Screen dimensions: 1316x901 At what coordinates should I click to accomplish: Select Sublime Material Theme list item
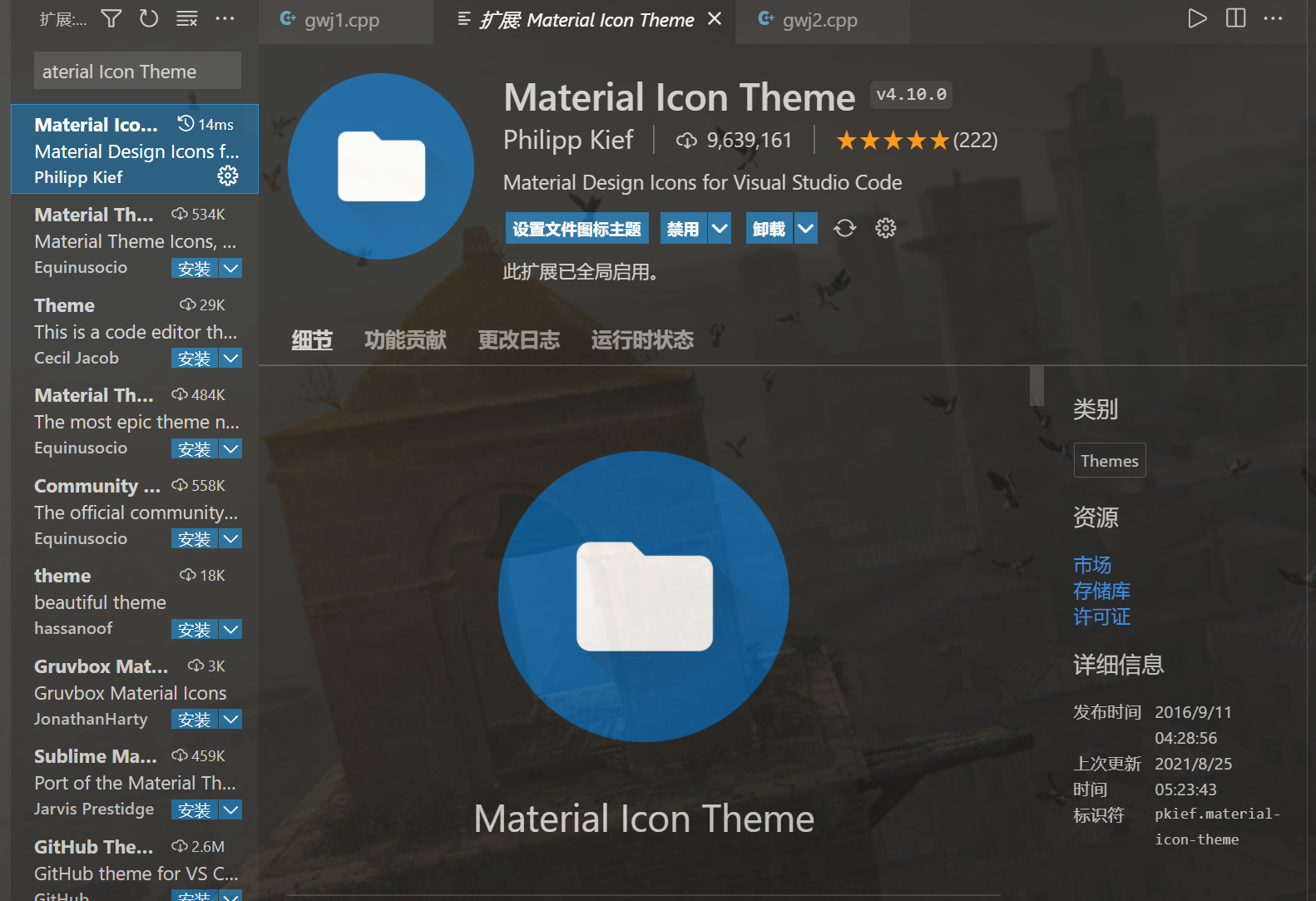[135, 782]
